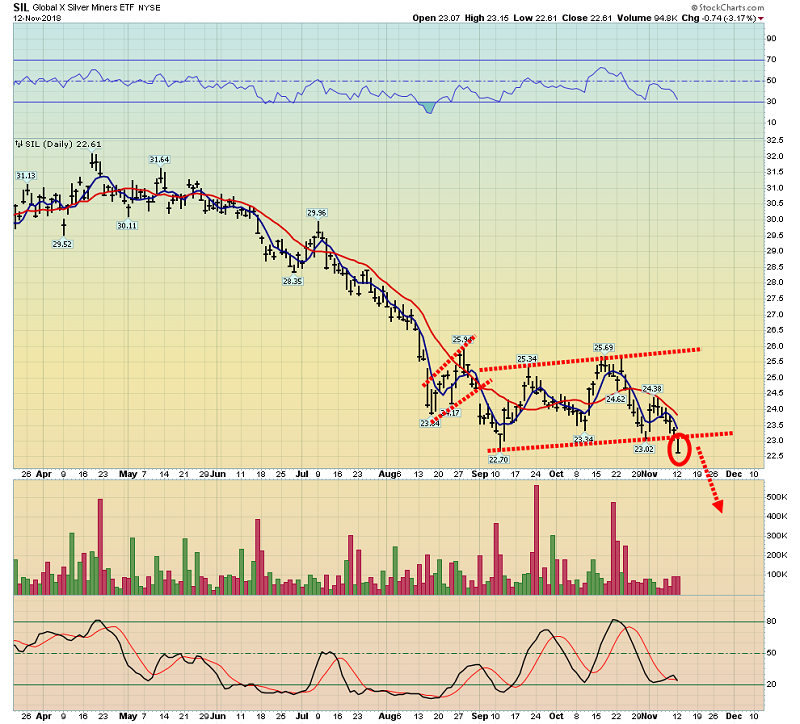Select the 20 stochastic axis label
The height and width of the screenshot is (724, 800).
click(x=772, y=684)
